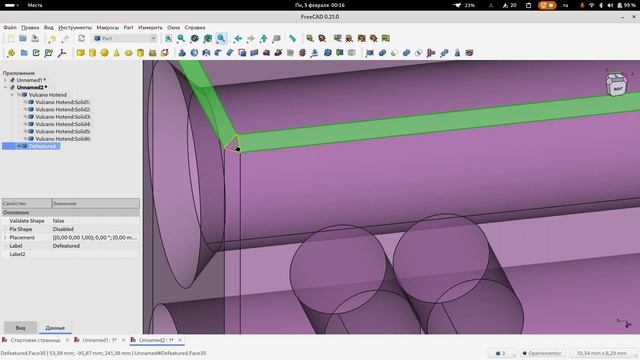Image resolution: width=640 pixels, height=360 pixels.
Task: Click the clock date in top bar
Action: (320, 5)
